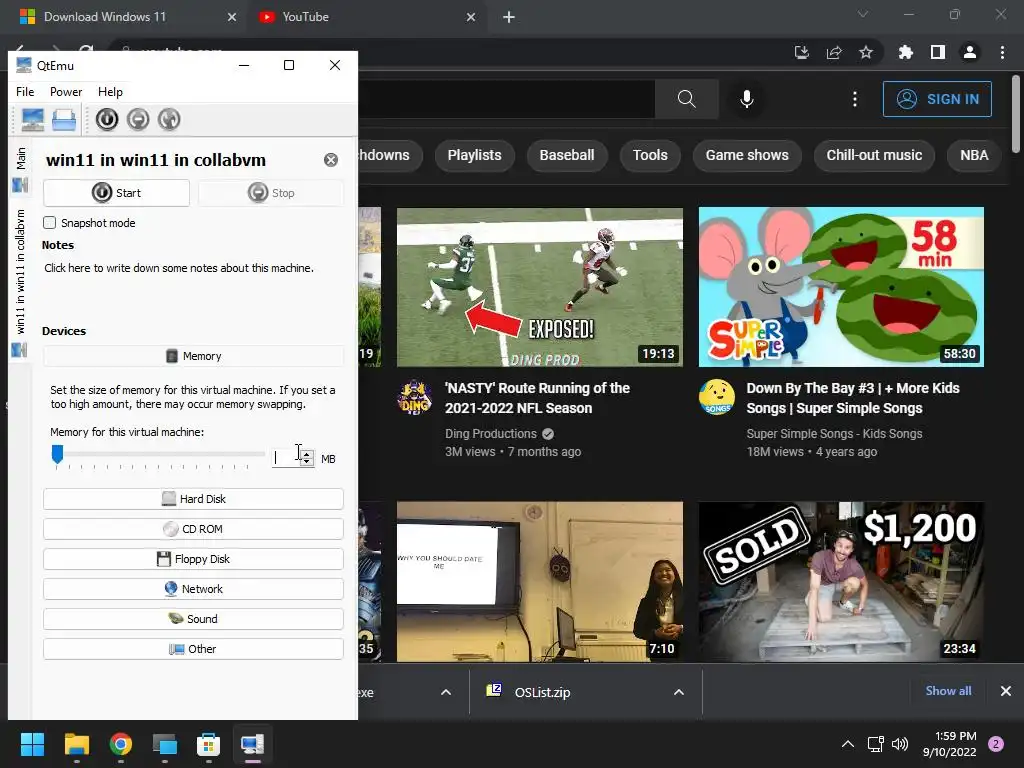Expand the Network section

click(193, 589)
